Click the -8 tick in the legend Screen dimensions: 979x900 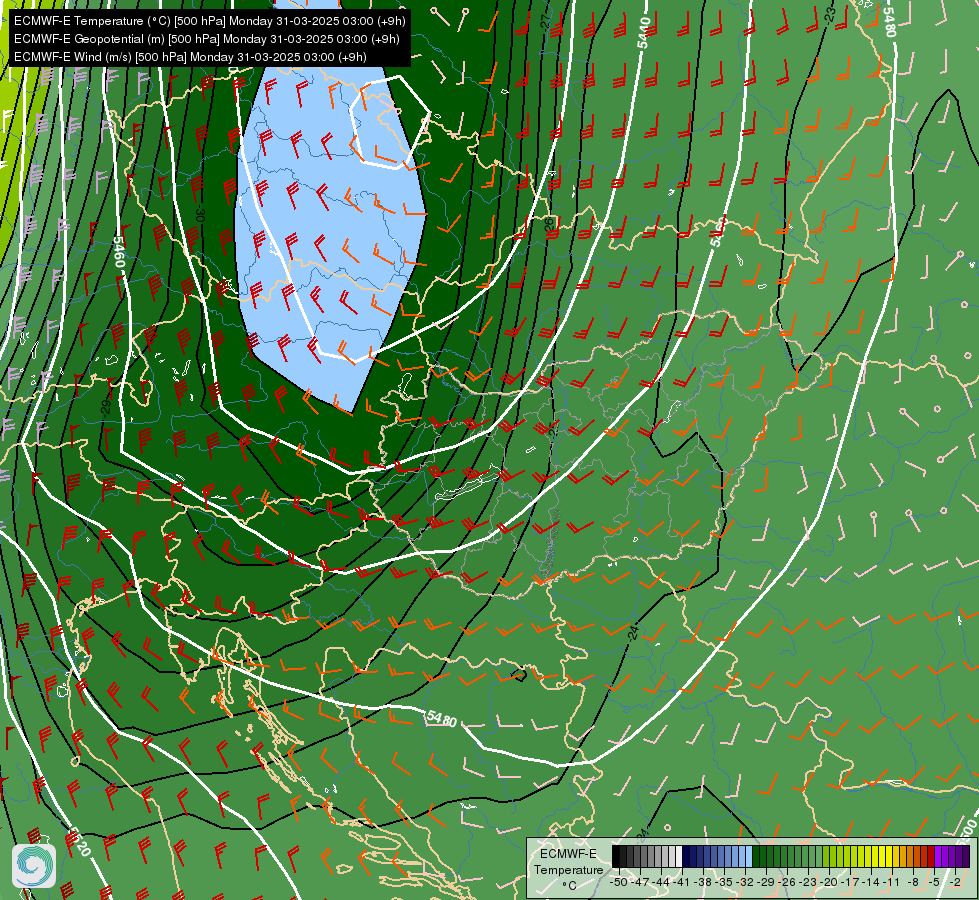pyautogui.click(x=913, y=882)
